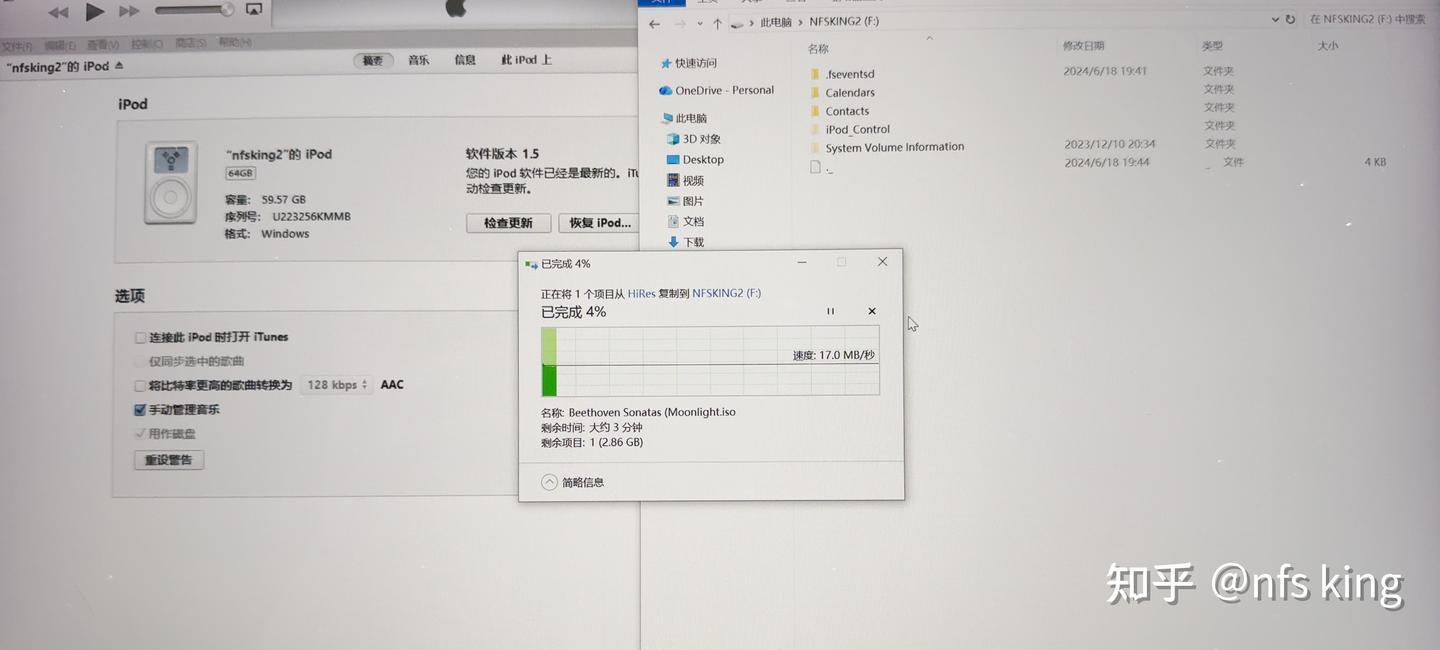This screenshot has width=1440, height=650.
Task: Click the .fseventsd folder icon
Action: point(815,74)
